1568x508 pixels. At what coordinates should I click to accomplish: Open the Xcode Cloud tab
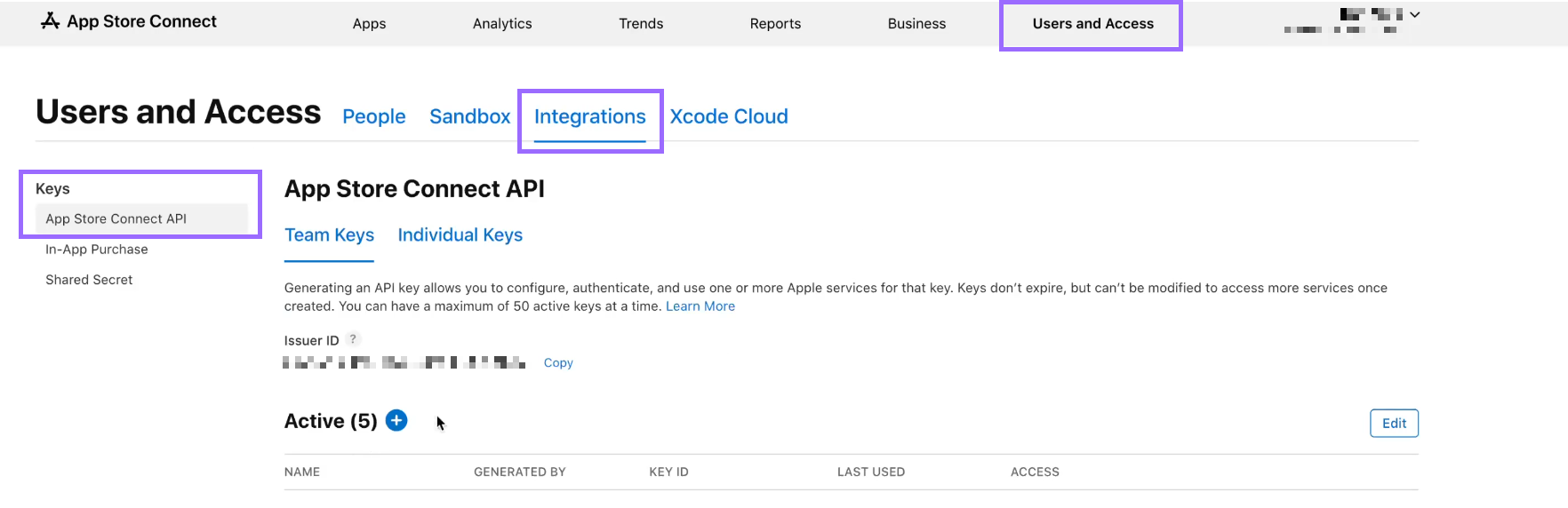tap(729, 116)
